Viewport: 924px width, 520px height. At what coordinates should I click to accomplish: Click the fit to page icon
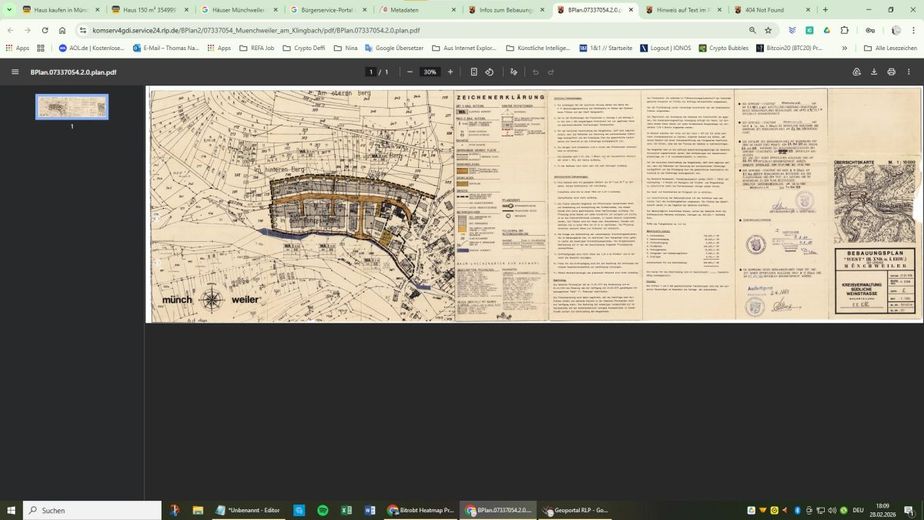(x=474, y=72)
